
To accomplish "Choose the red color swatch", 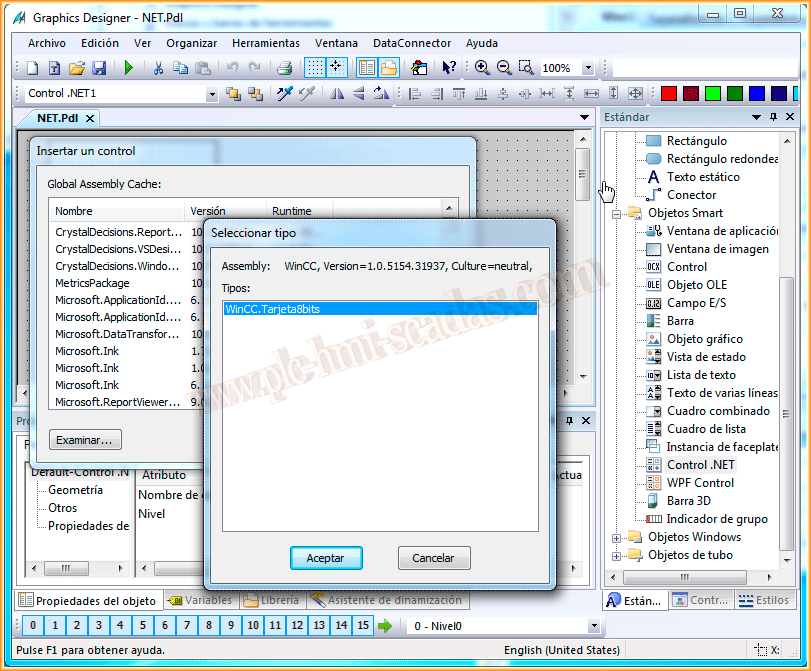I will (669, 94).
